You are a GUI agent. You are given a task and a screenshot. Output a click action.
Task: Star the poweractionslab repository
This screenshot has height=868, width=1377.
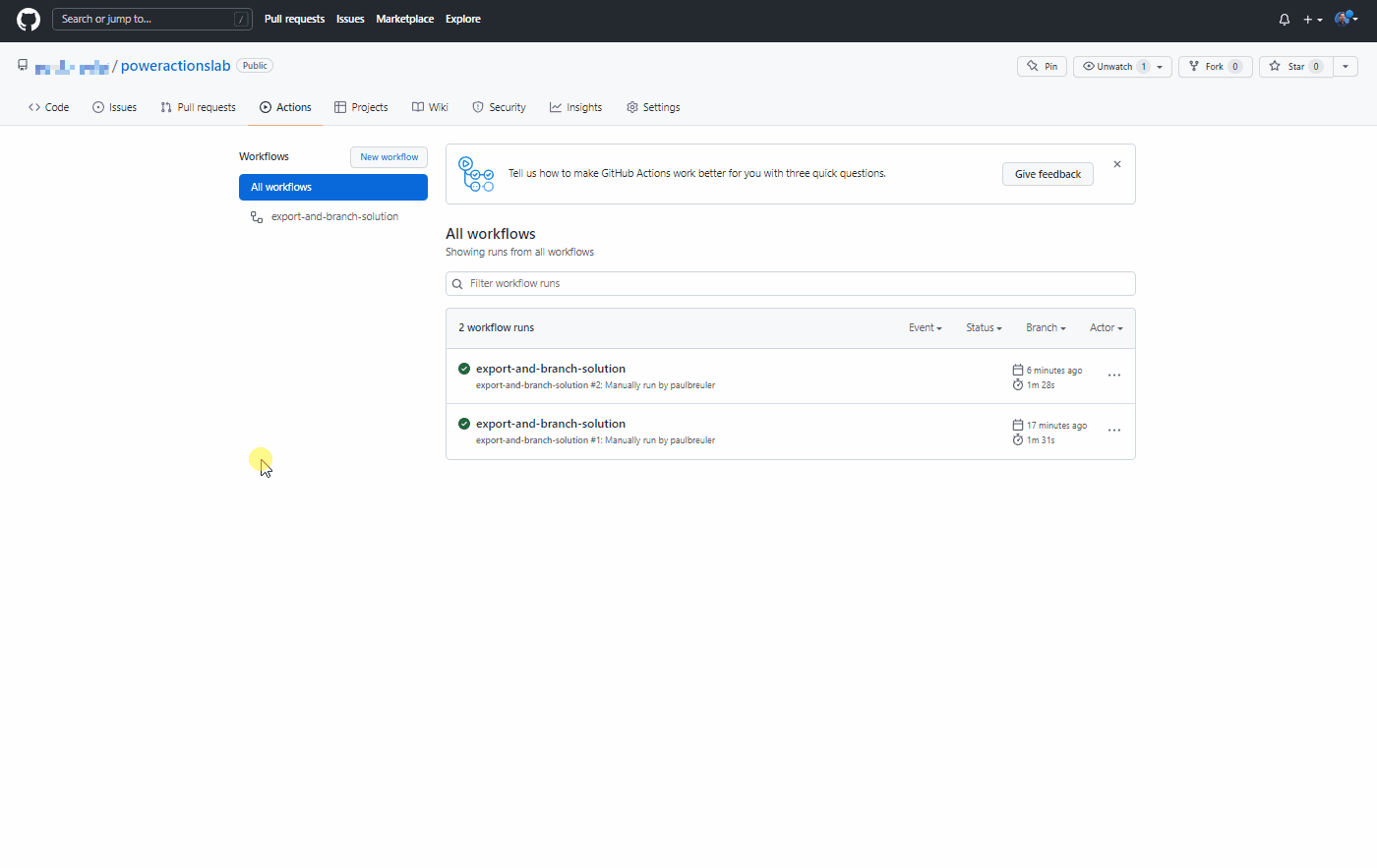coord(1295,67)
